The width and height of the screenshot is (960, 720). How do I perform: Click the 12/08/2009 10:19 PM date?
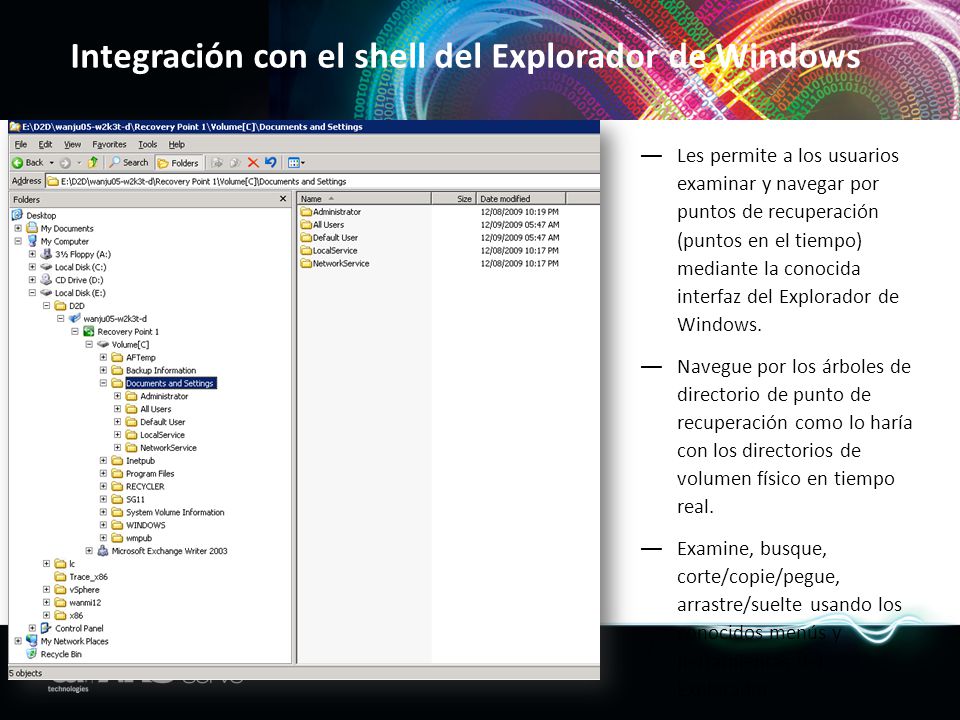click(x=519, y=212)
